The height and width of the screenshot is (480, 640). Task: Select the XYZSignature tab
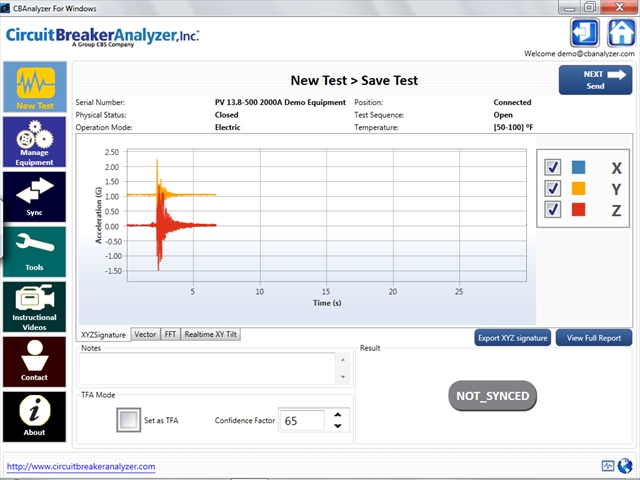103,335
